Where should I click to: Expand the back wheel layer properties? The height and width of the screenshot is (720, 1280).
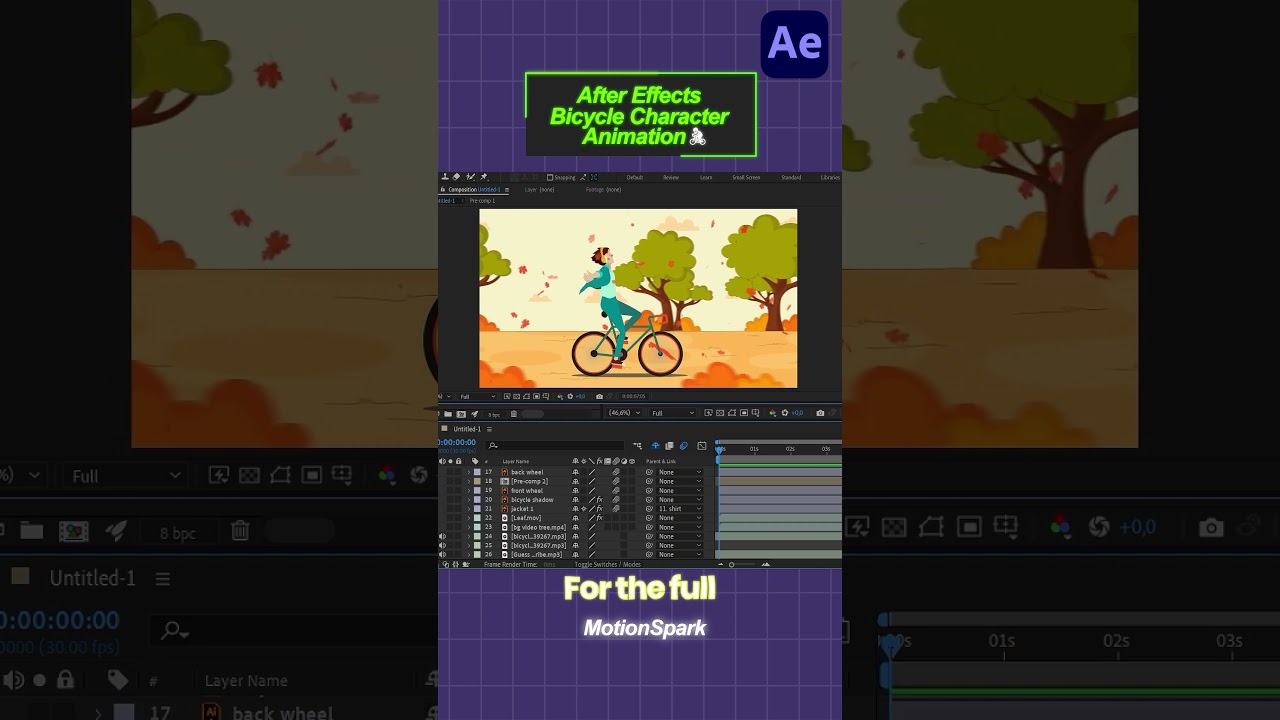(x=469, y=472)
